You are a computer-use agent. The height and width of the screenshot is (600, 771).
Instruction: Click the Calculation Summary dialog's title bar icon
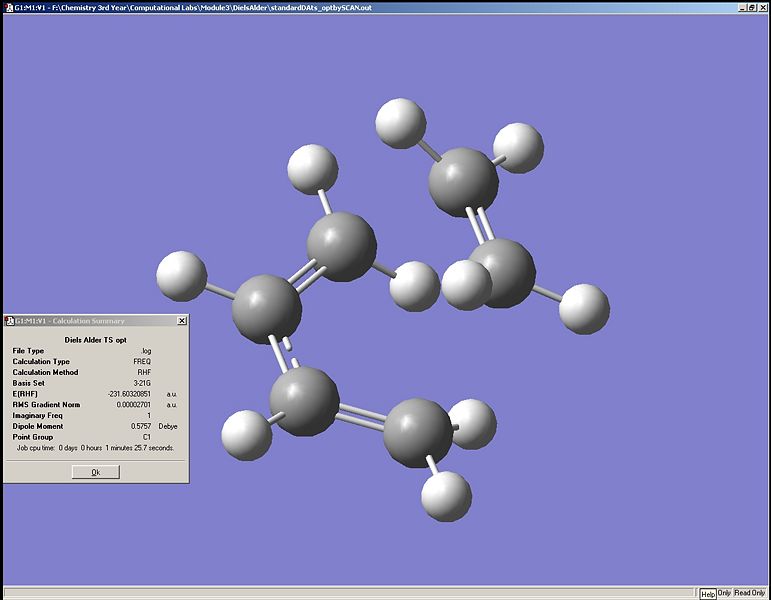9,321
